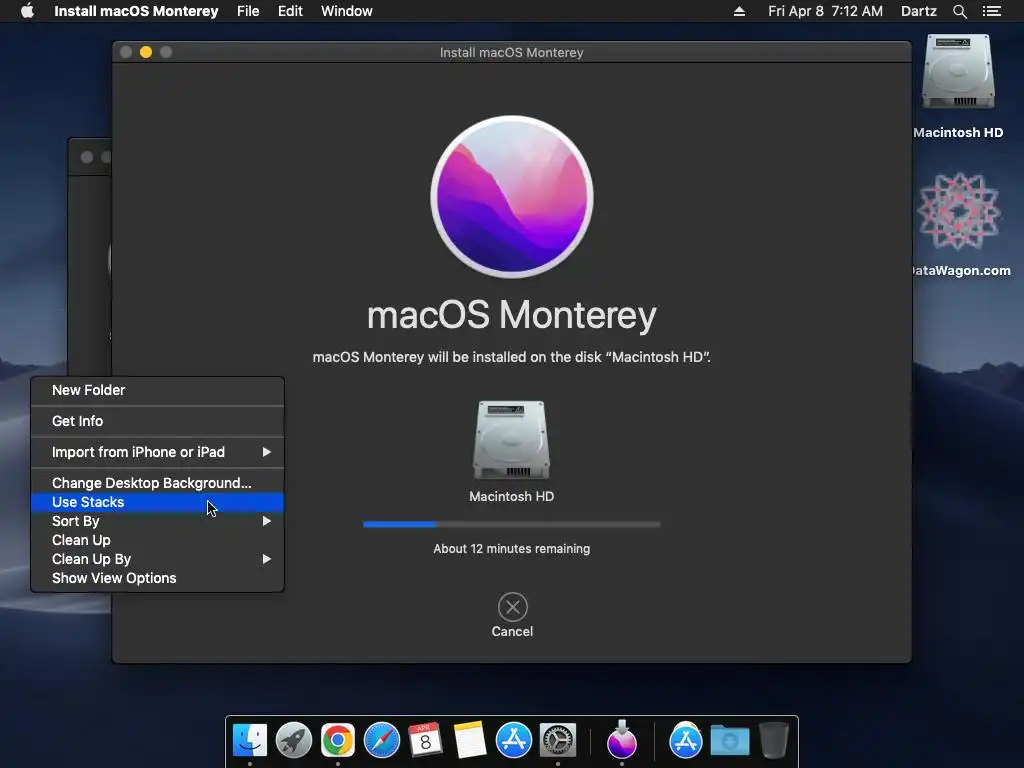Viewport: 1024px width, 768px height.
Task: Click the macOS Monterey logo image
Action: tap(512, 197)
